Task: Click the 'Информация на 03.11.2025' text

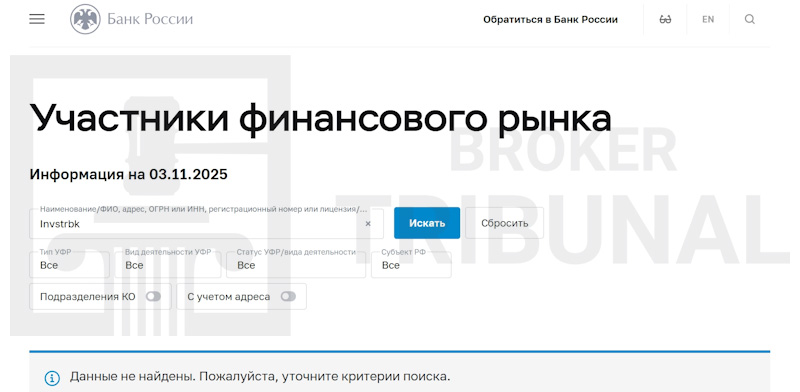Action: coord(129,175)
